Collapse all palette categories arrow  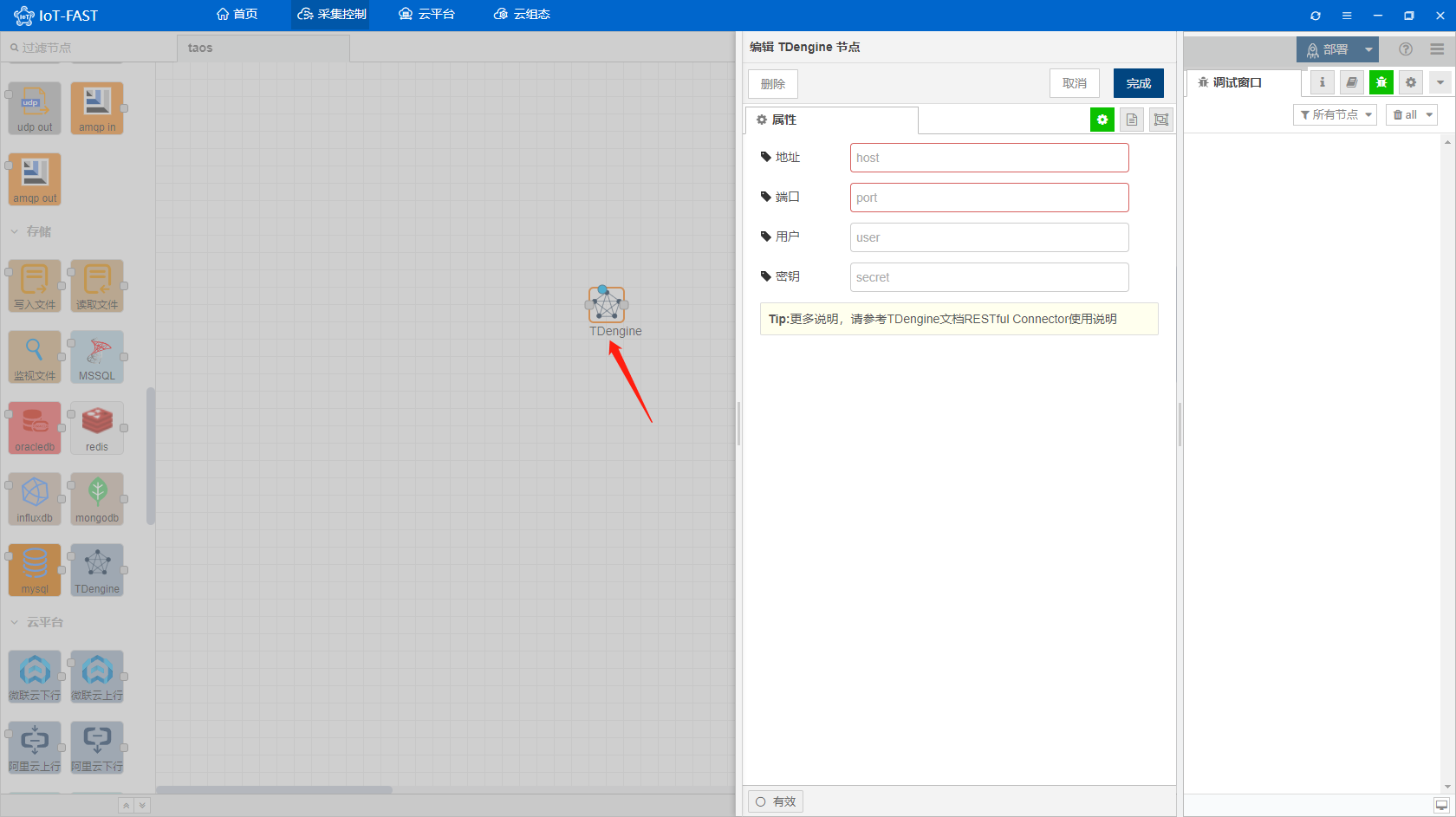click(126, 806)
